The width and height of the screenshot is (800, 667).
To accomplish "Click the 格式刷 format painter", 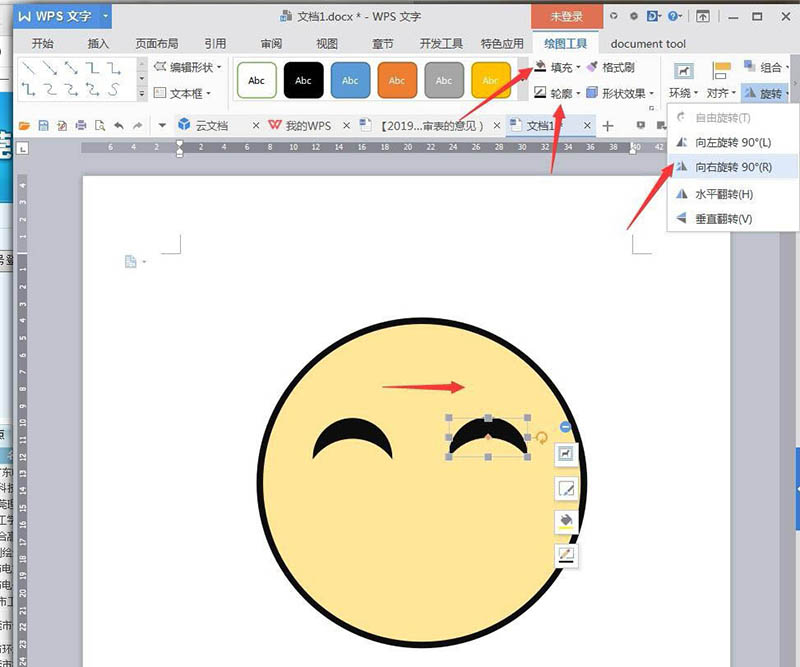I will click(611, 67).
